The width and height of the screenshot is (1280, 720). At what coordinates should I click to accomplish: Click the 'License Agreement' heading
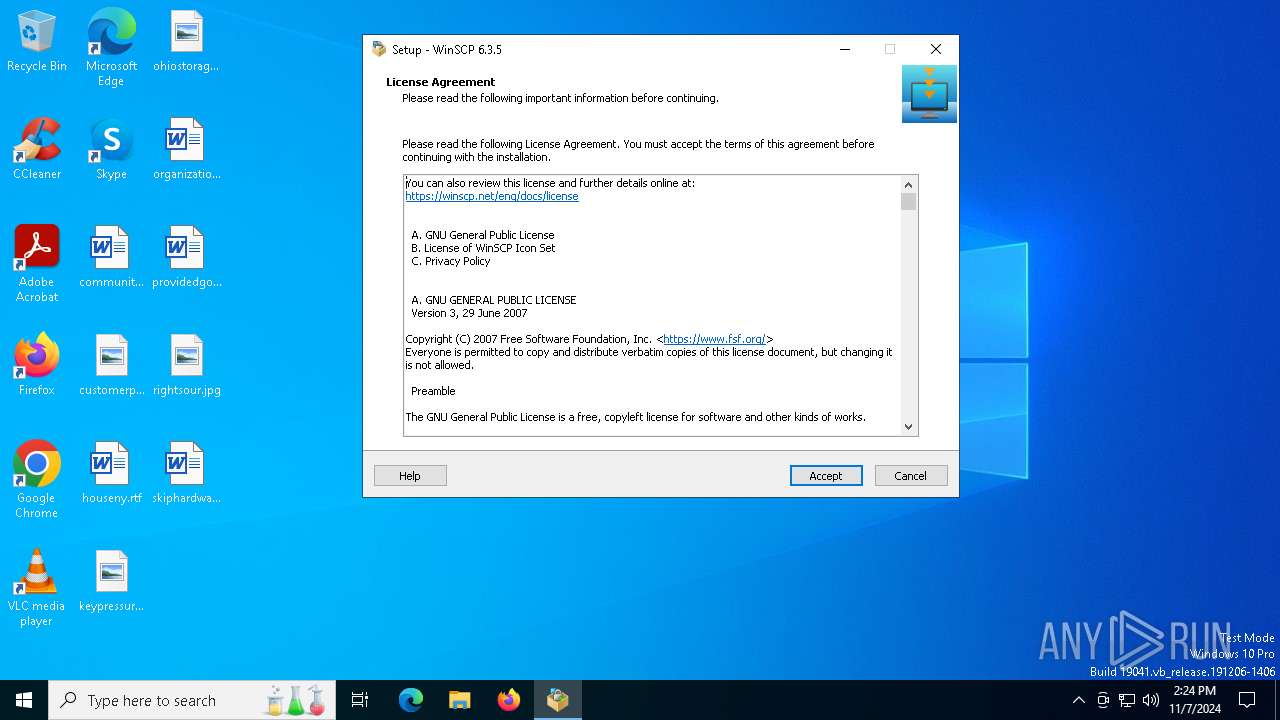[x=441, y=82]
